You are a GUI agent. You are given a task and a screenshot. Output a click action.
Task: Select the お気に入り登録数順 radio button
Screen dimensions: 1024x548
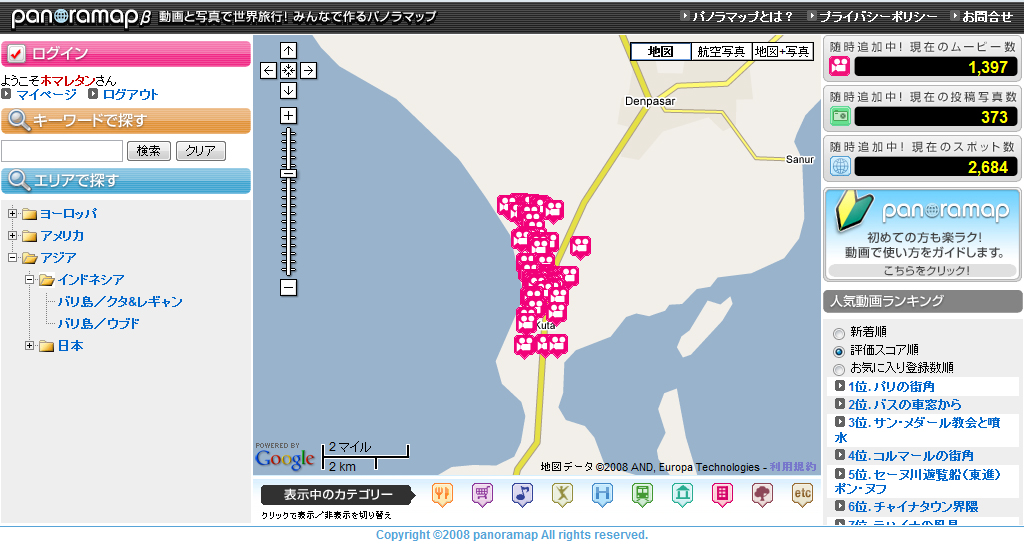coord(839,370)
